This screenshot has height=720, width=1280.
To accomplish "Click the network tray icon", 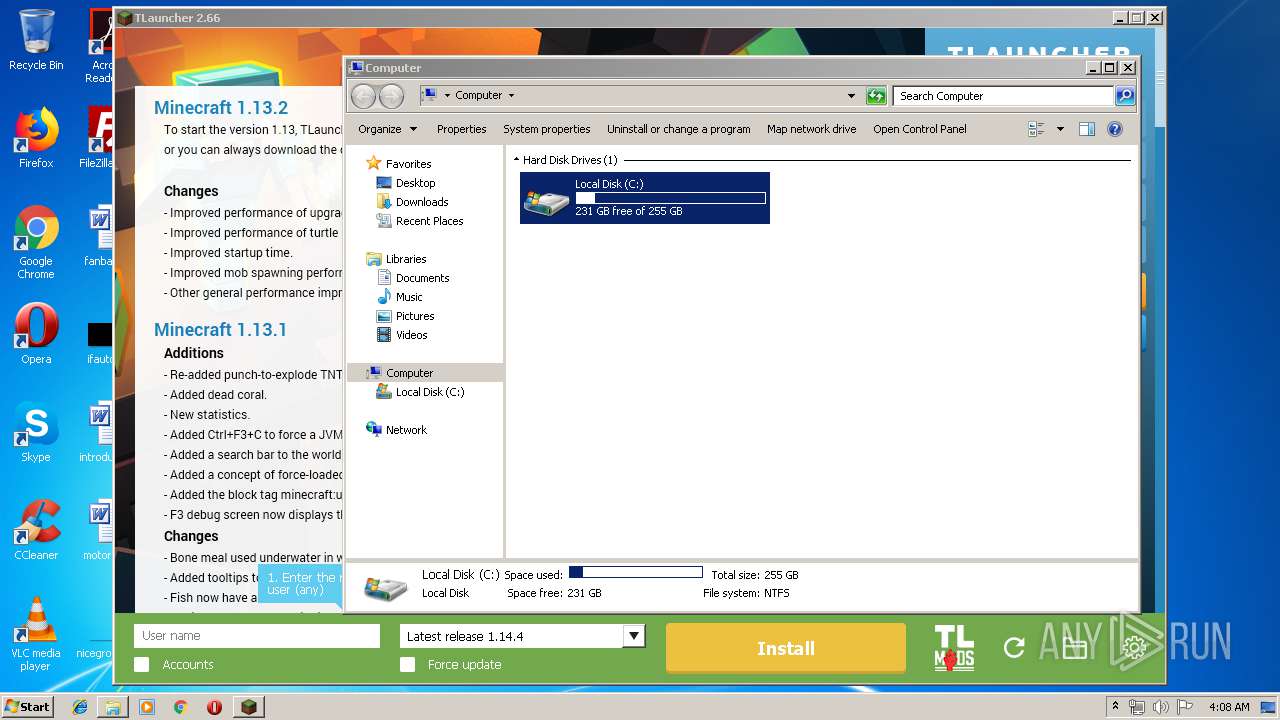I will [1137, 706].
